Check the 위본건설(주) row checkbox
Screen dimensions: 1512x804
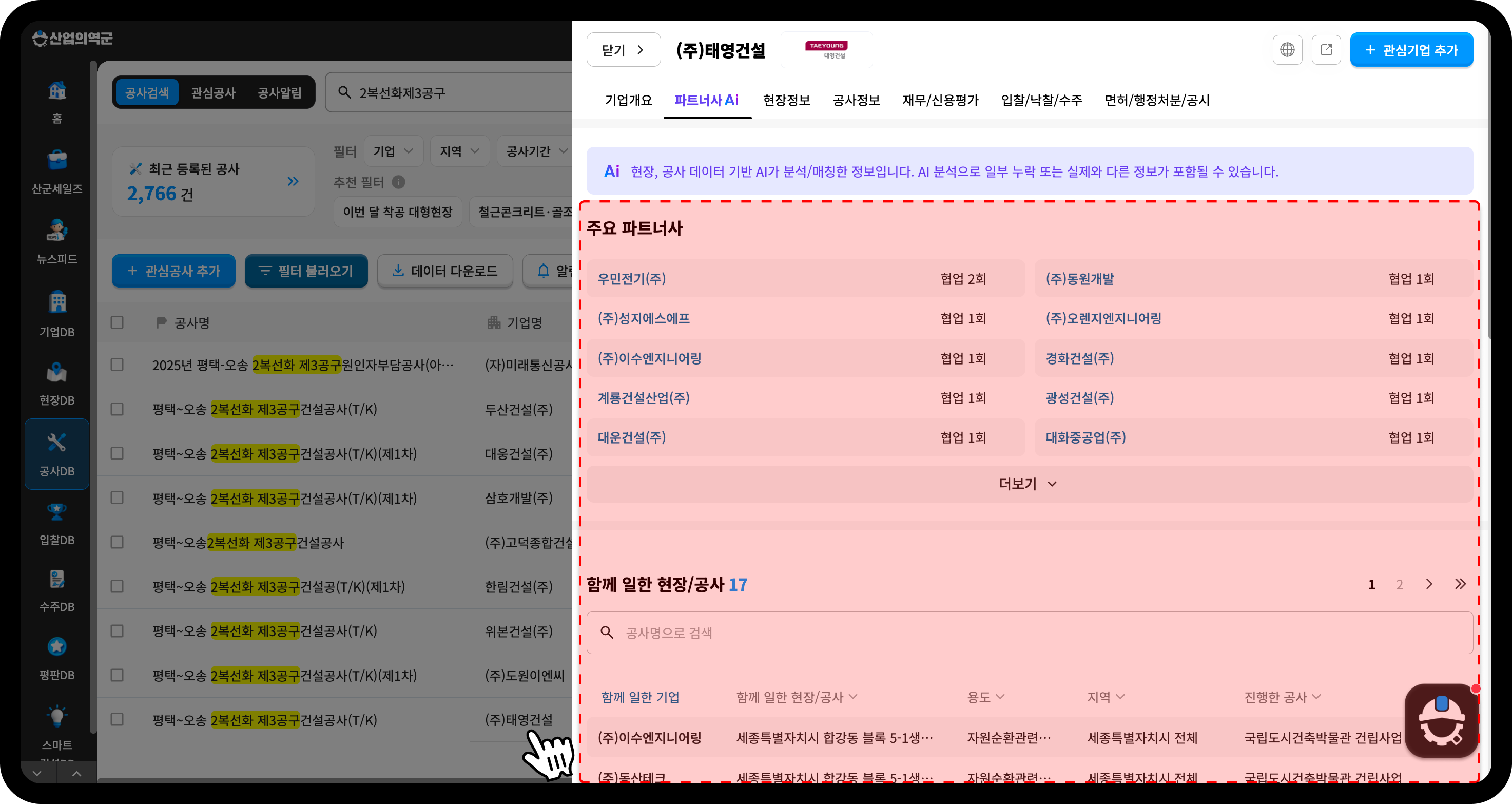(118, 631)
